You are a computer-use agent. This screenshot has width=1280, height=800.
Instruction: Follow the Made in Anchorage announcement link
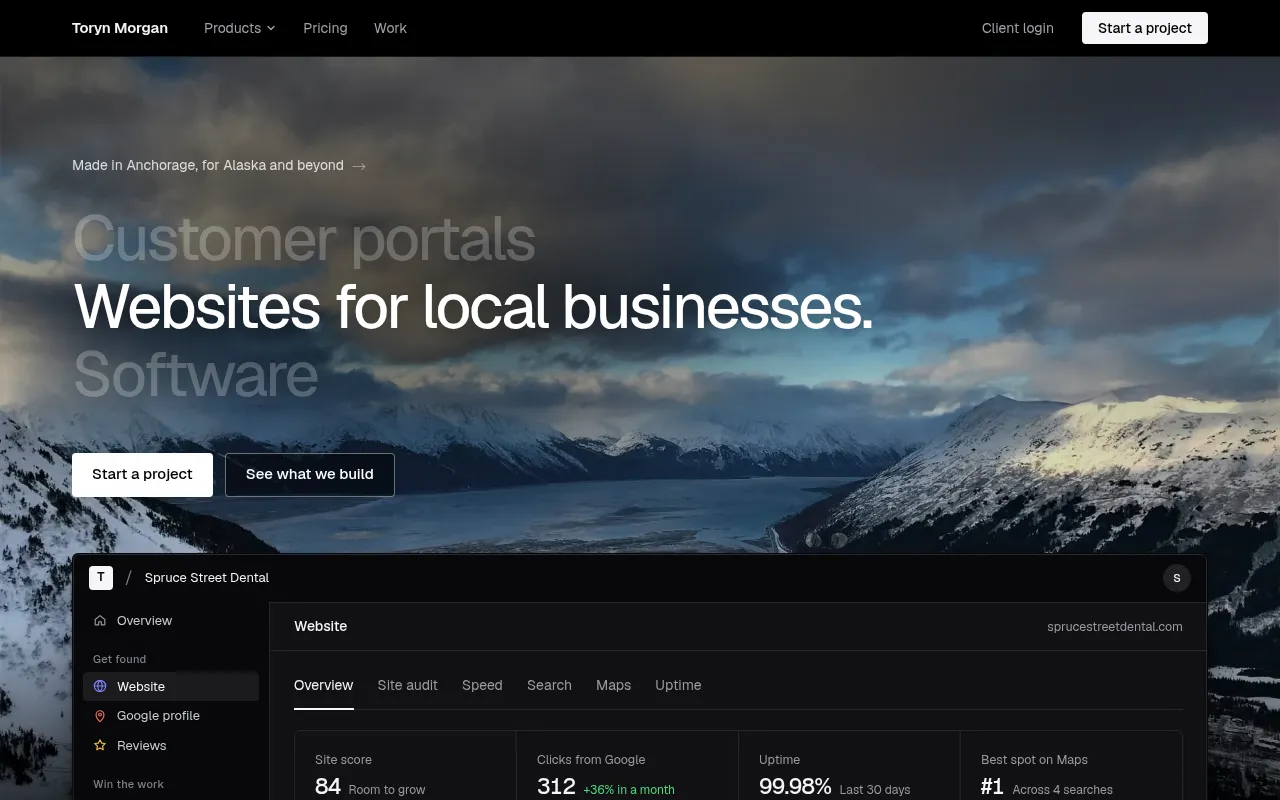(x=219, y=165)
